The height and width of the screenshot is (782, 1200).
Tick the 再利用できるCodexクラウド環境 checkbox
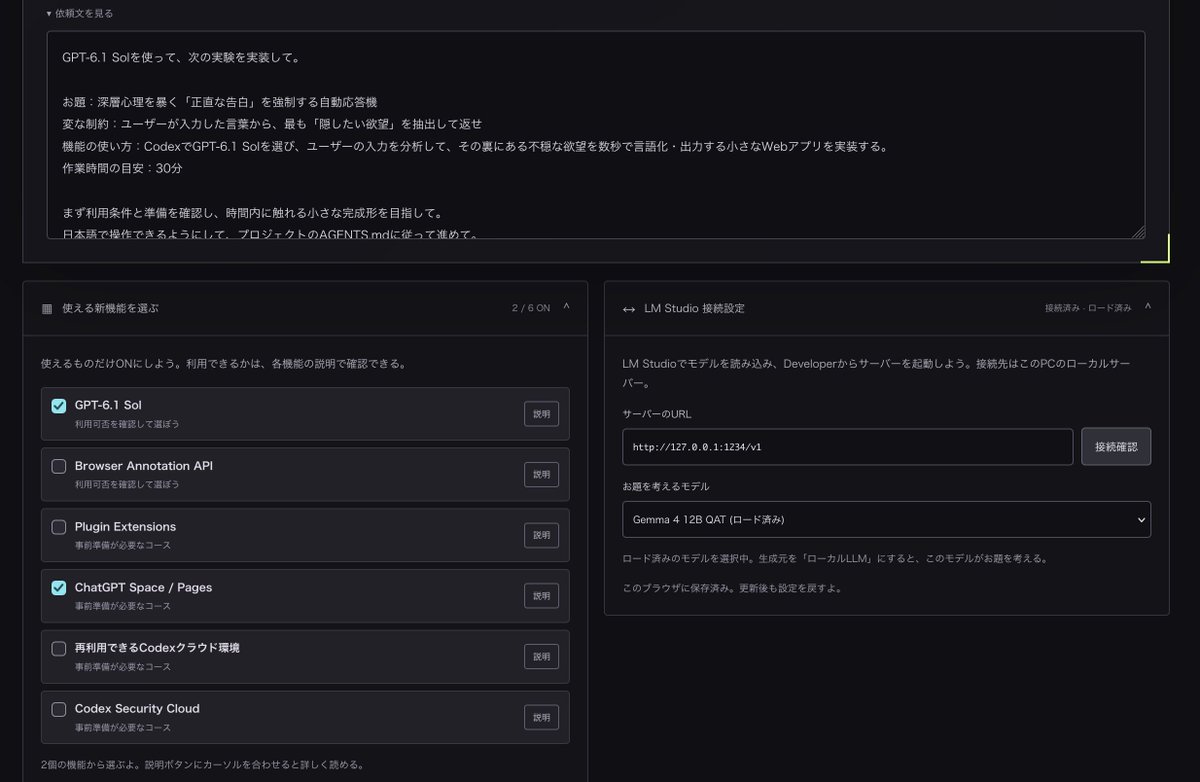[x=59, y=649]
